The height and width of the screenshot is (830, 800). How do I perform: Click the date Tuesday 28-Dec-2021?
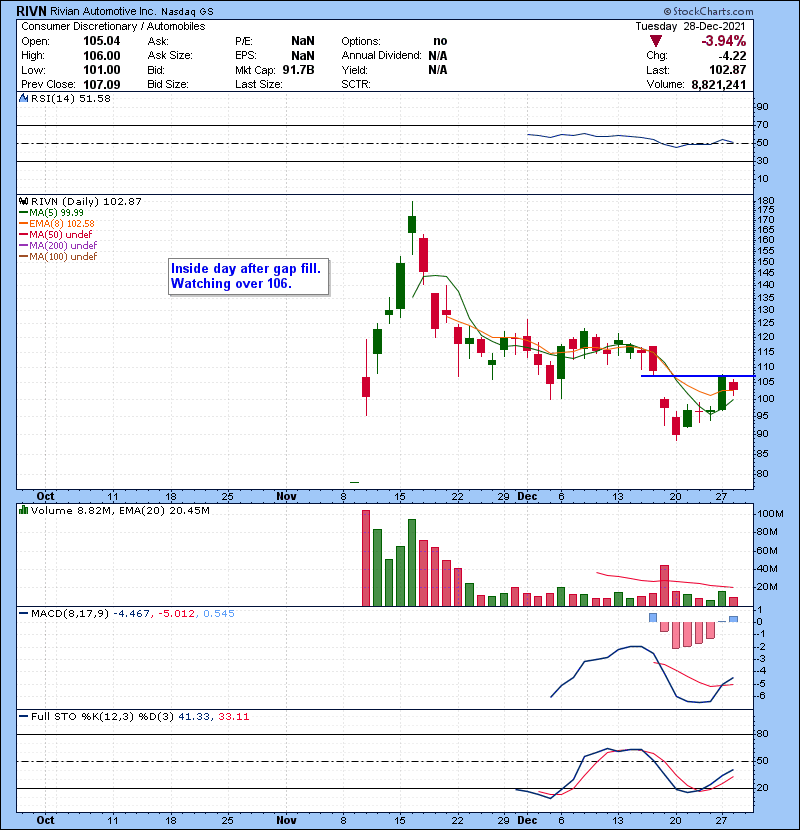click(690, 26)
